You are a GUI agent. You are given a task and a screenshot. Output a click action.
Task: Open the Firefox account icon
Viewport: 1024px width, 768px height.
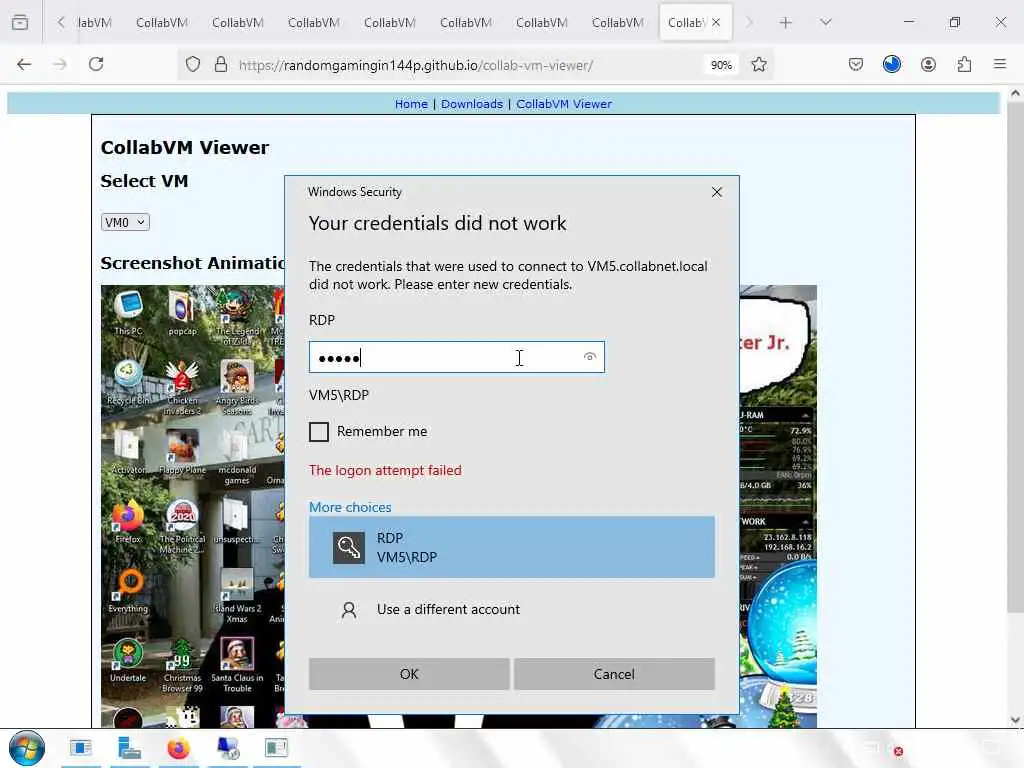[x=928, y=64]
